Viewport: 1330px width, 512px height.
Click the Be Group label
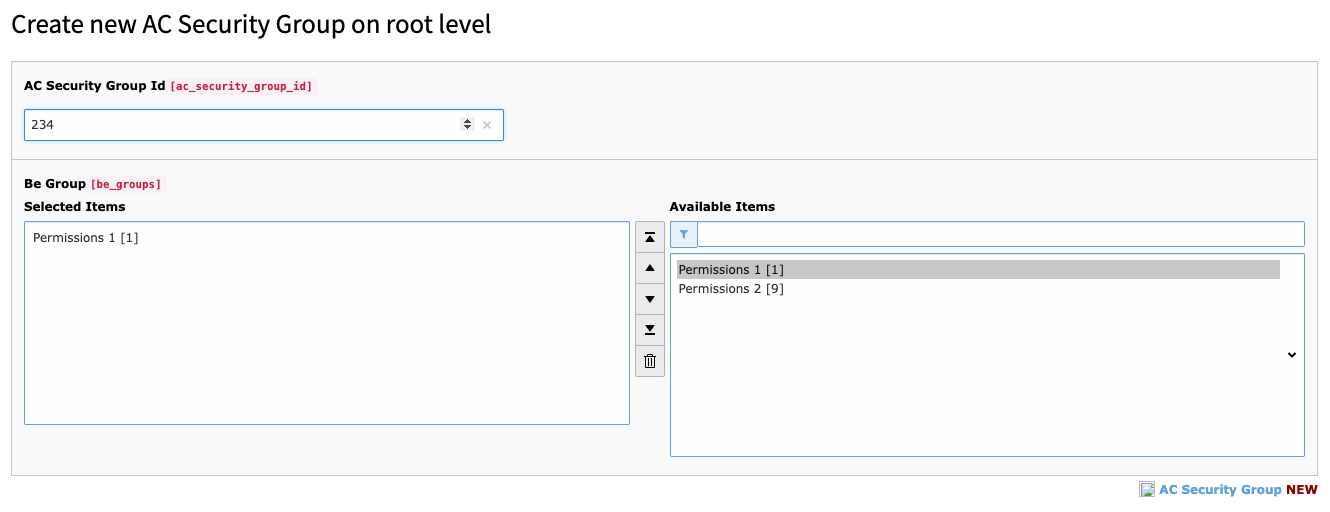(x=55, y=184)
